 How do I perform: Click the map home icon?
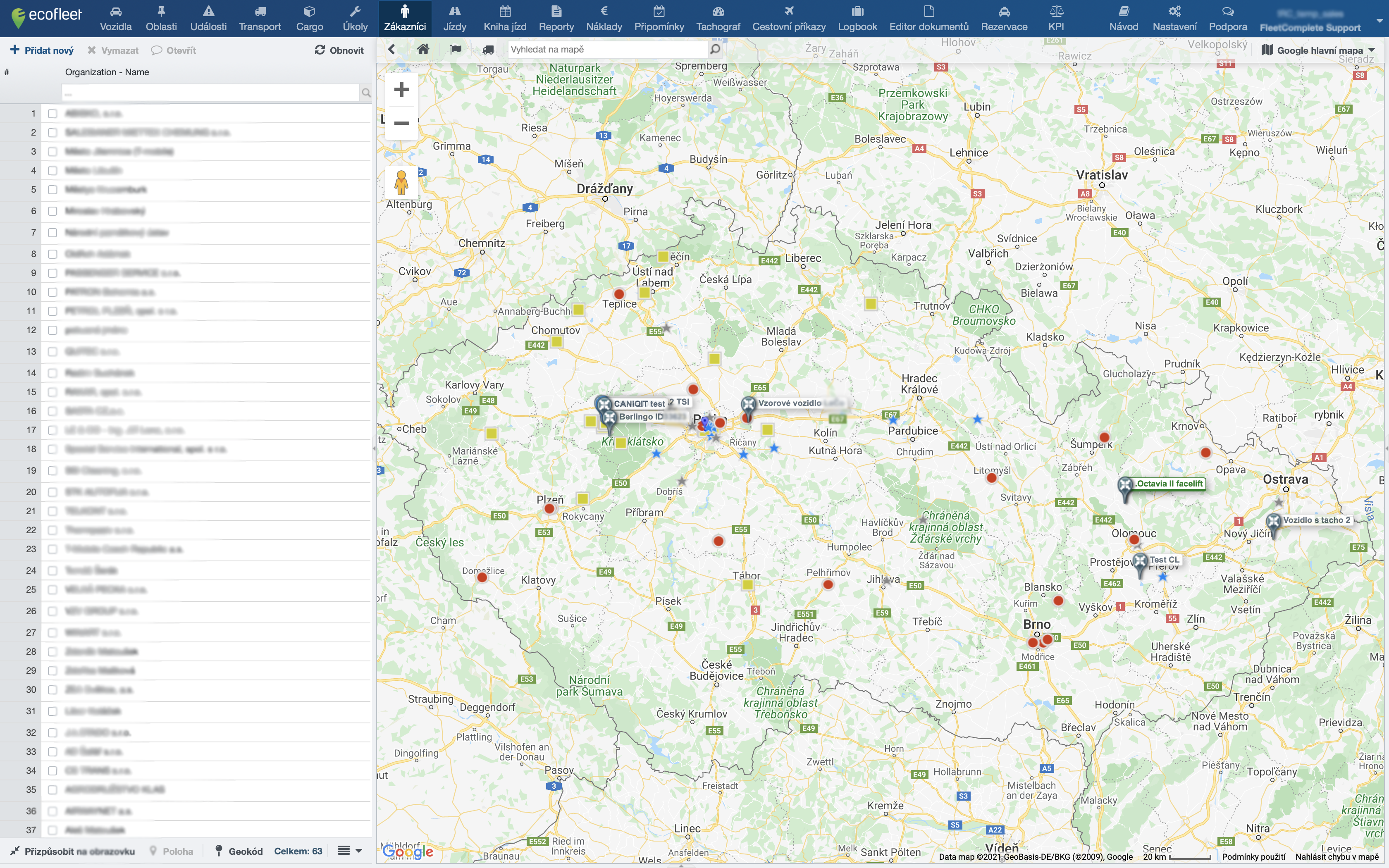(x=423, y=49)
